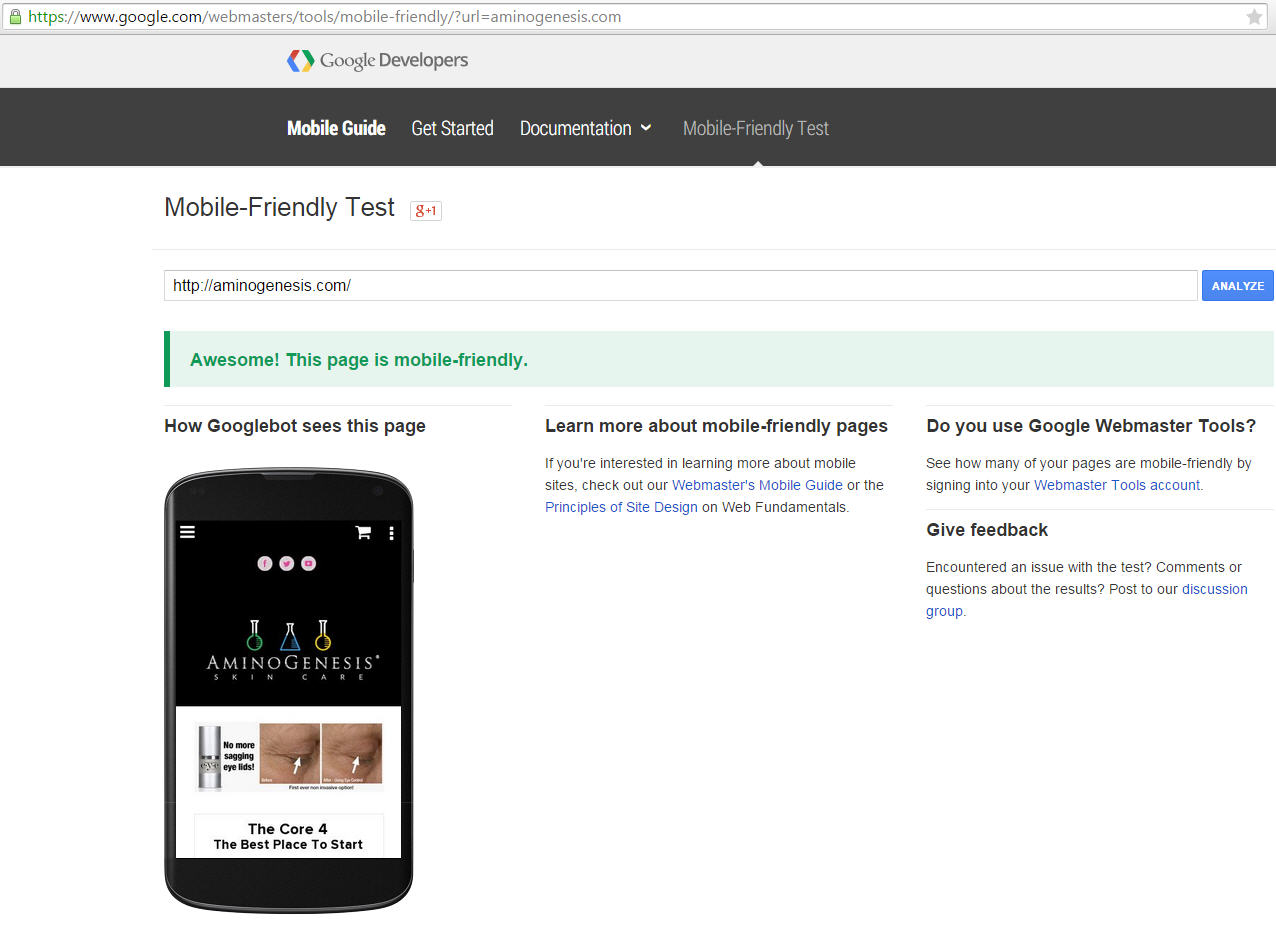1276x932 pixels.
Task: Tap three-dot overflow icon in phone preview
Action: [x=391, y=533]
